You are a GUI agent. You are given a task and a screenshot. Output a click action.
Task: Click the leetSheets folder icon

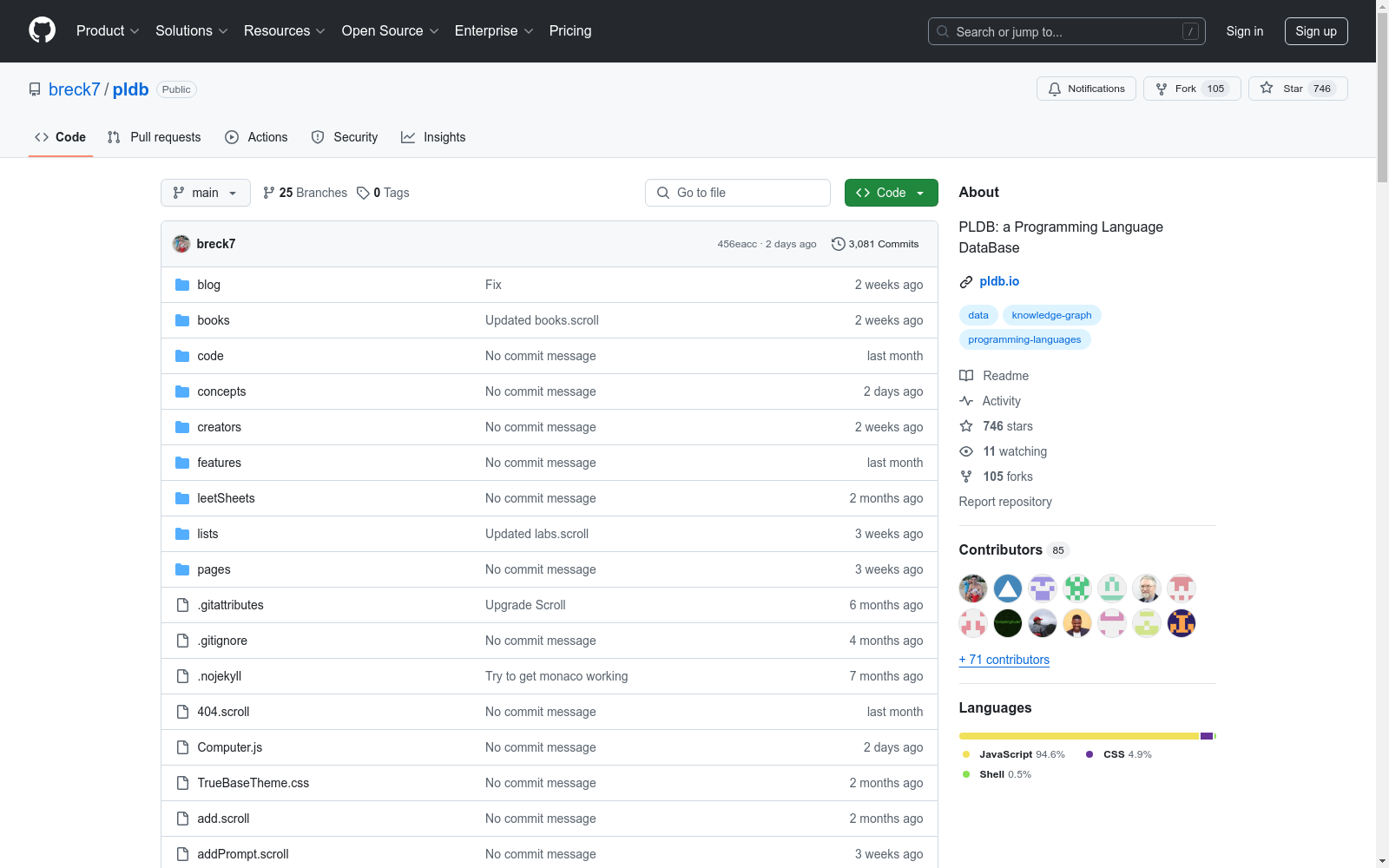[182, 498]
